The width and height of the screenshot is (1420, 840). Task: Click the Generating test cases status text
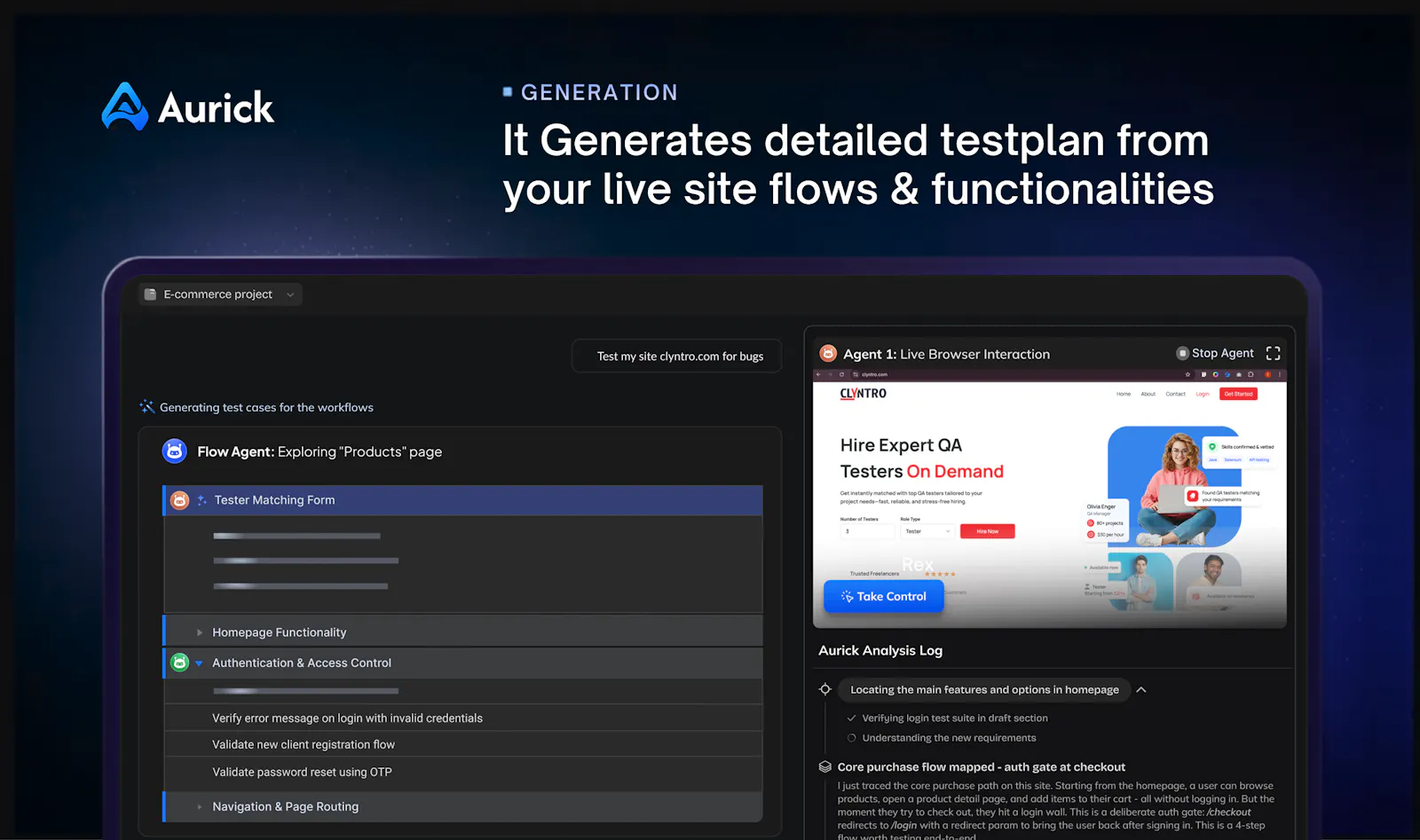point(266,407)
